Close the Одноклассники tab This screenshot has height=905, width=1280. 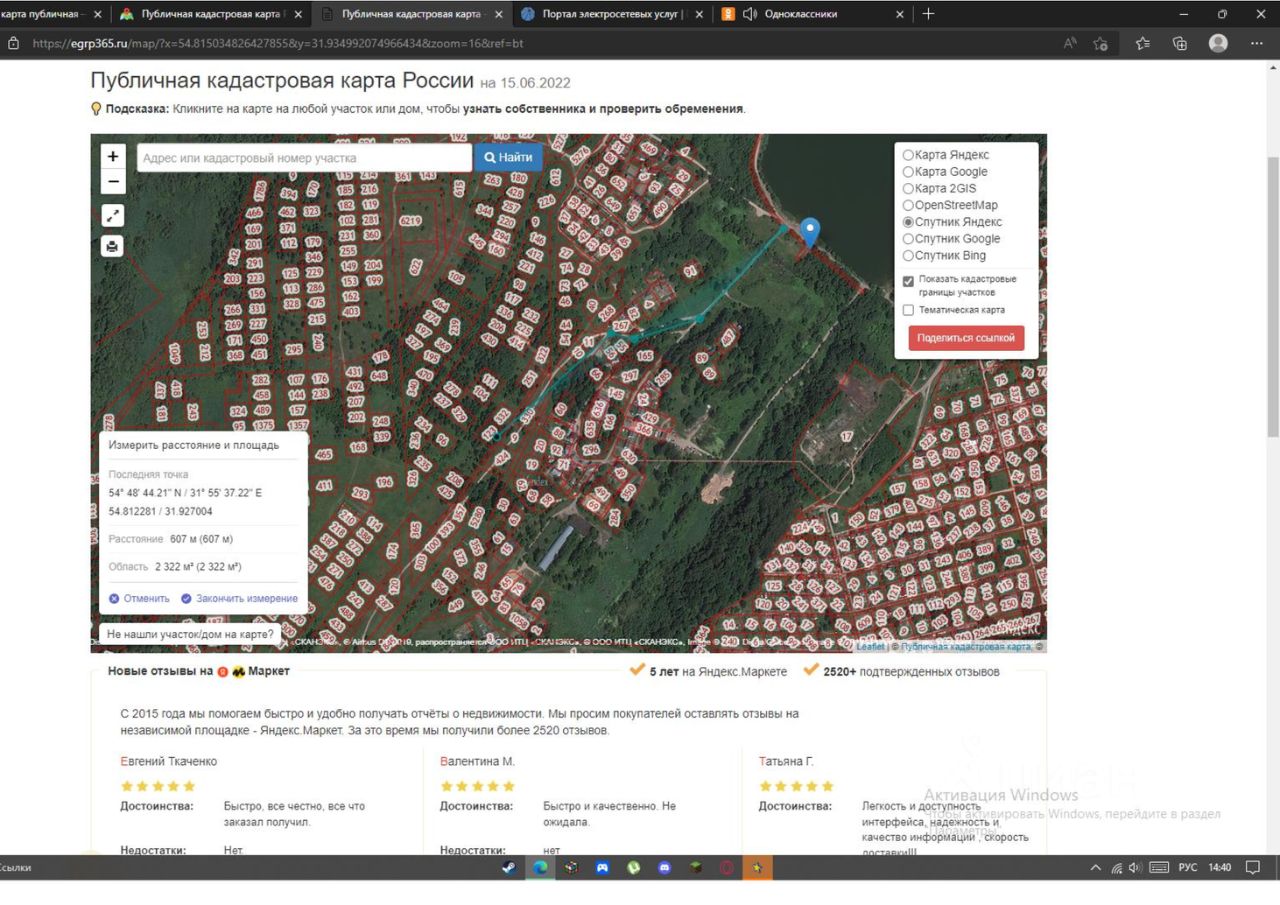tap(899, 14)
